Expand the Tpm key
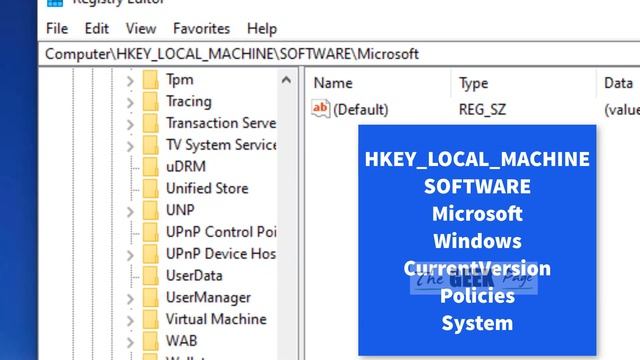The height and width of the screenshot is (360, 640). pyautogui.click(x=130, y=80)
